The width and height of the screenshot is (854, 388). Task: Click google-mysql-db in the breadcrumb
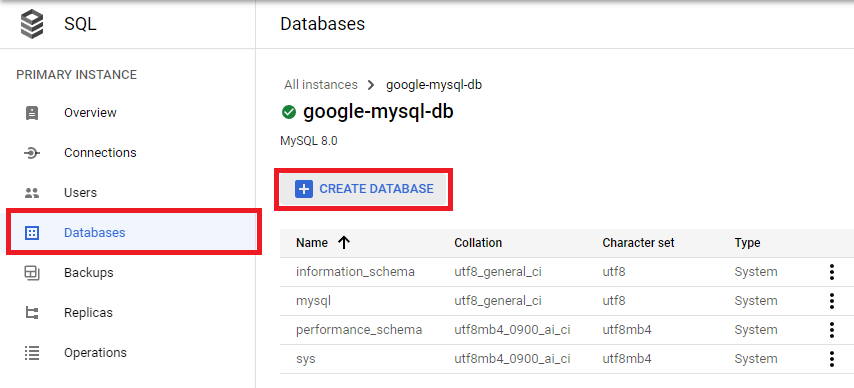(434, 85)
